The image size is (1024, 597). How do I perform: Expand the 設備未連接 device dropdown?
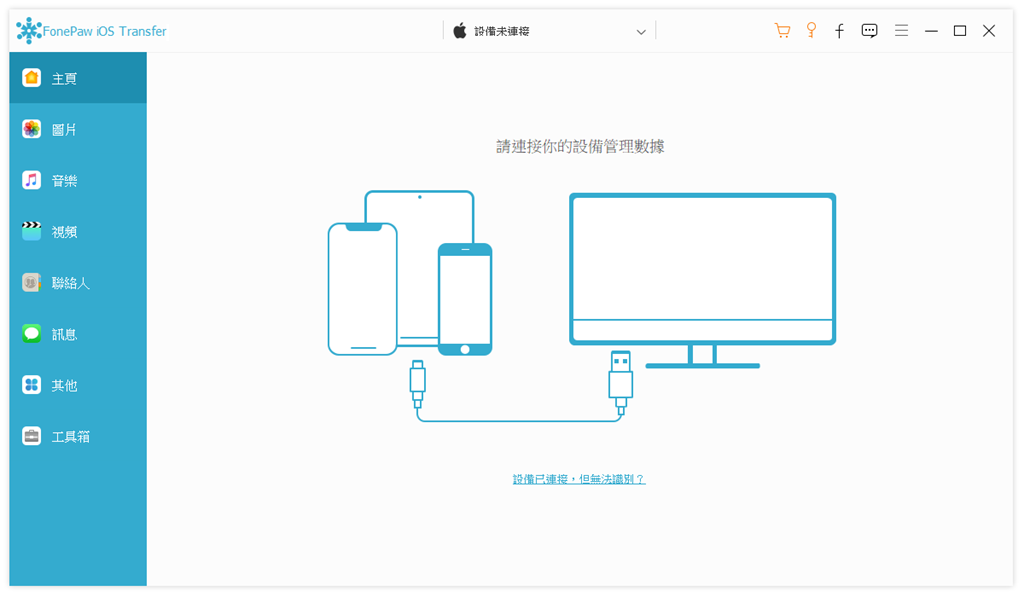coord(549,31)
